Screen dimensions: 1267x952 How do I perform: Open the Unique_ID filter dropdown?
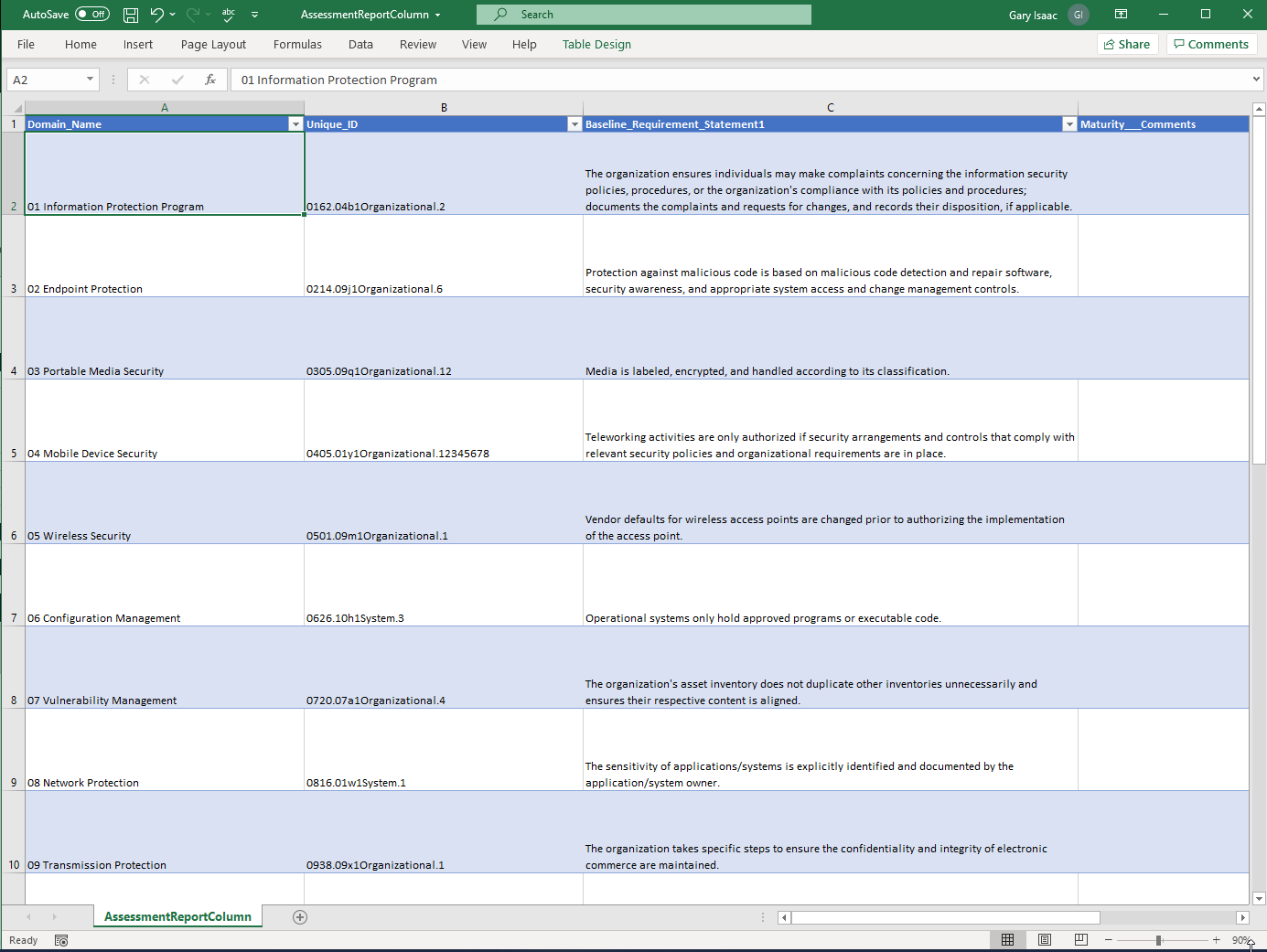(x=574, y=124)
